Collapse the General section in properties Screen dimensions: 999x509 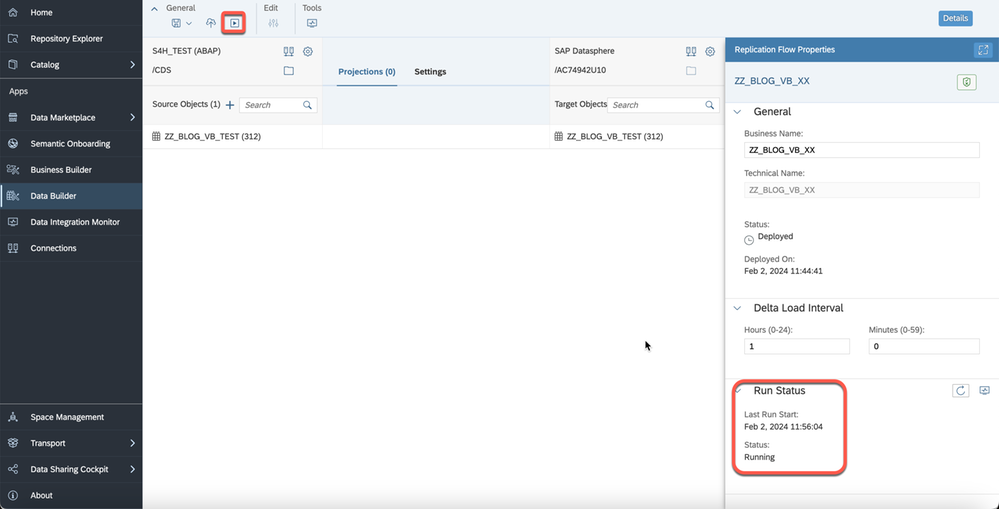(x=737, y=111)
